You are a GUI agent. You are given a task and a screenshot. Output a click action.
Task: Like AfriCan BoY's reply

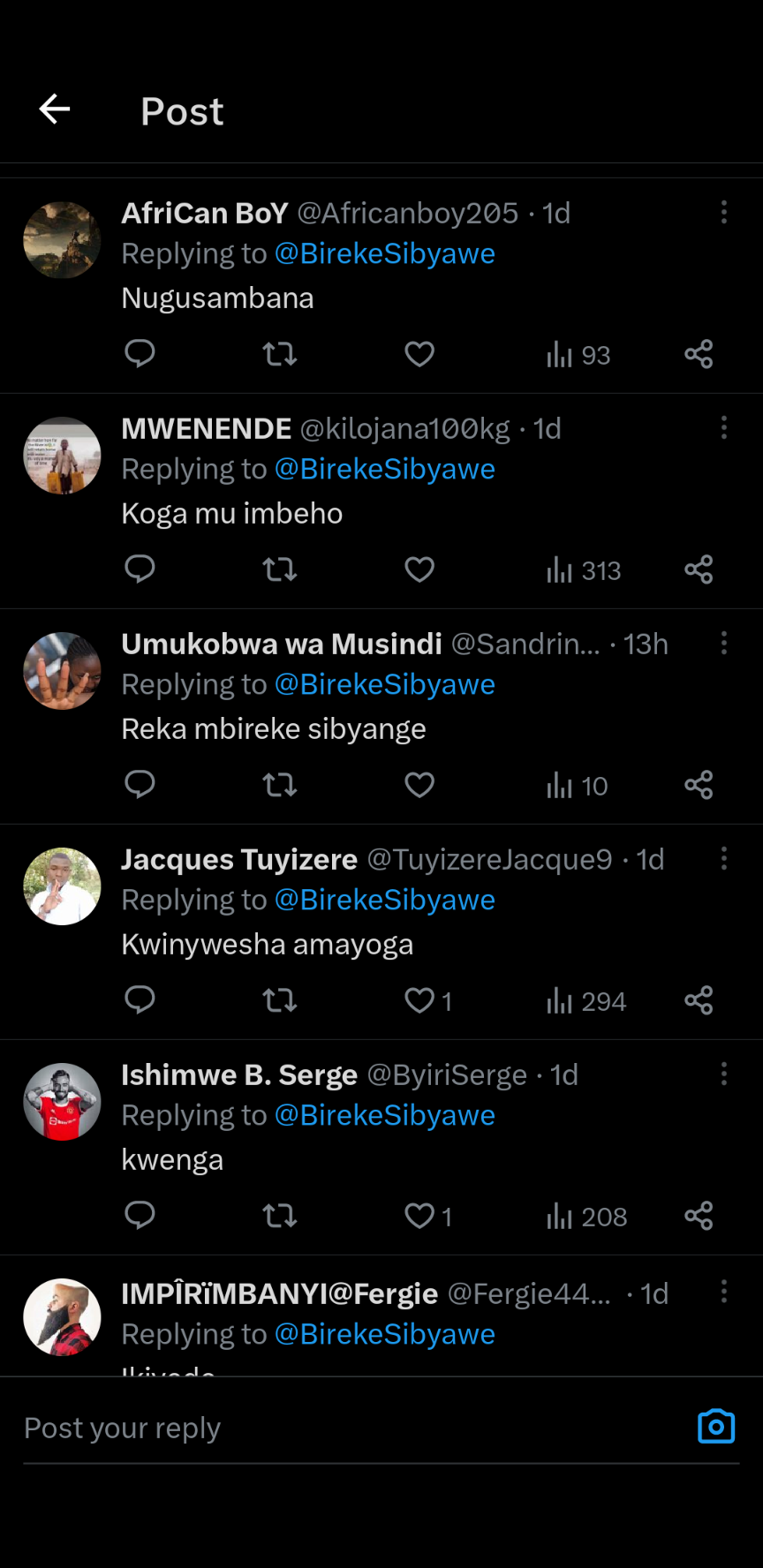(x=419, y=354)
